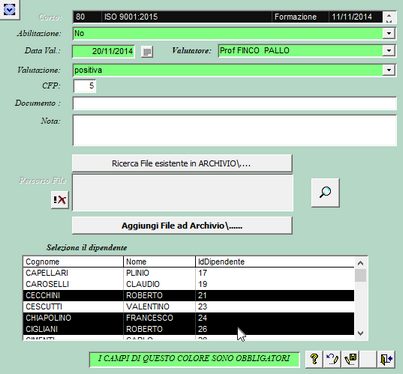
Task: Click the Corso selector spin arrows
Action: (389, 17)
